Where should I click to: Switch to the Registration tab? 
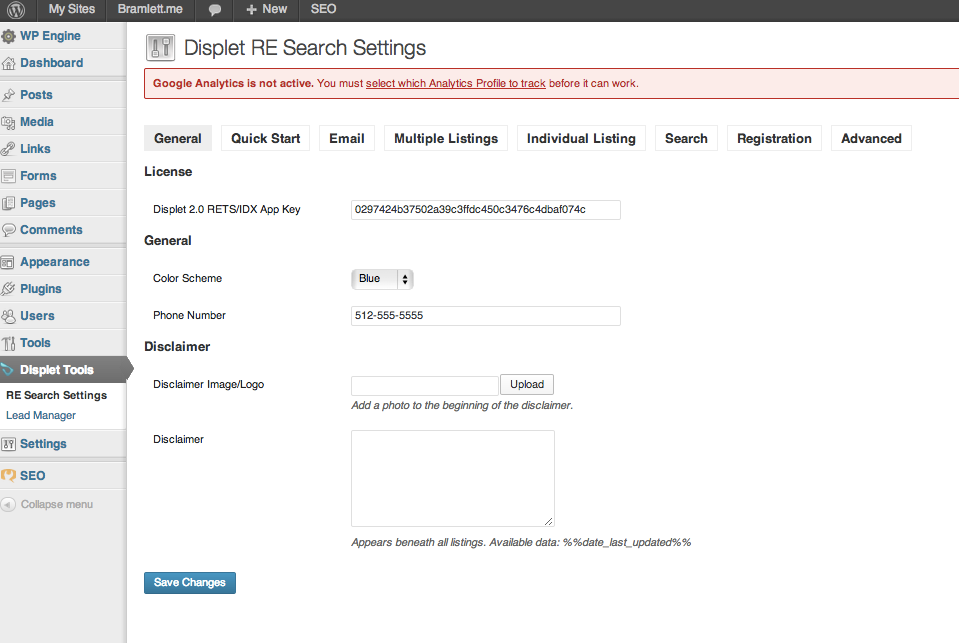point(774,138)
